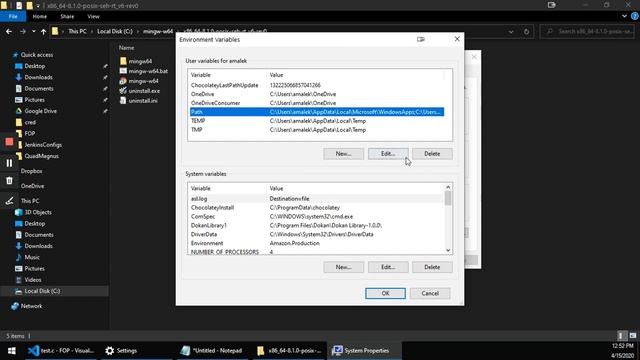Open the Home ribbon tab
Image resolution: width=640 pixels, height=360 pixels.
click(x=40, y=16)
